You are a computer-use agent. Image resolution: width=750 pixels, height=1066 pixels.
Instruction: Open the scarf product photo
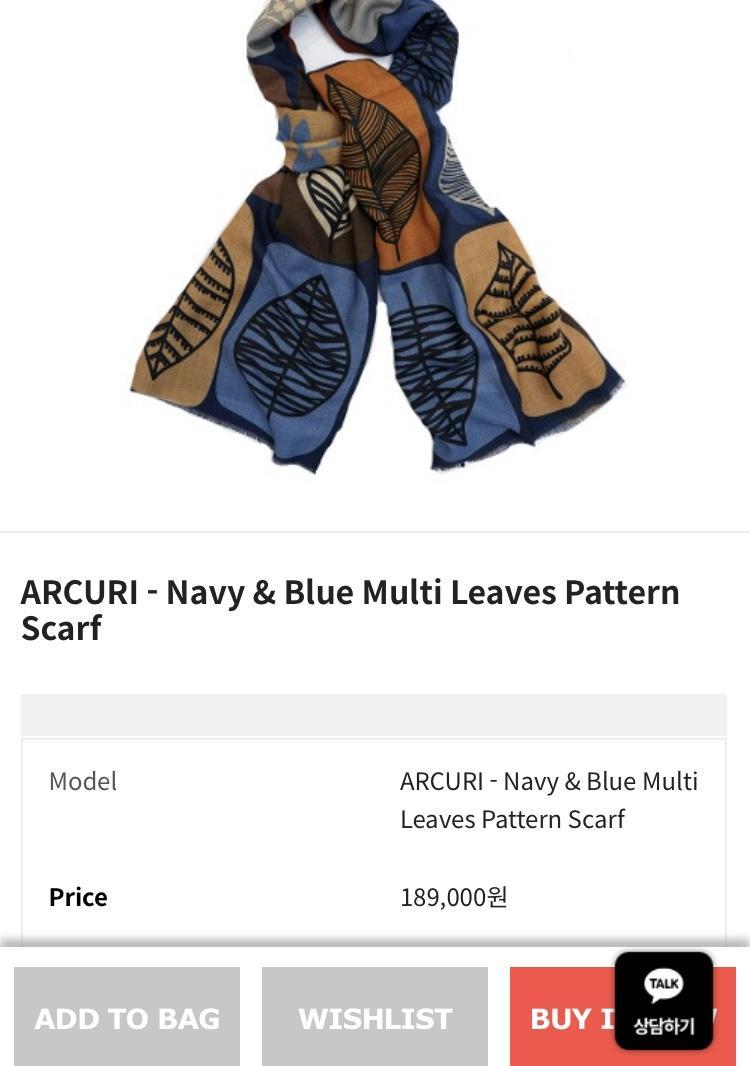[375, 235]
